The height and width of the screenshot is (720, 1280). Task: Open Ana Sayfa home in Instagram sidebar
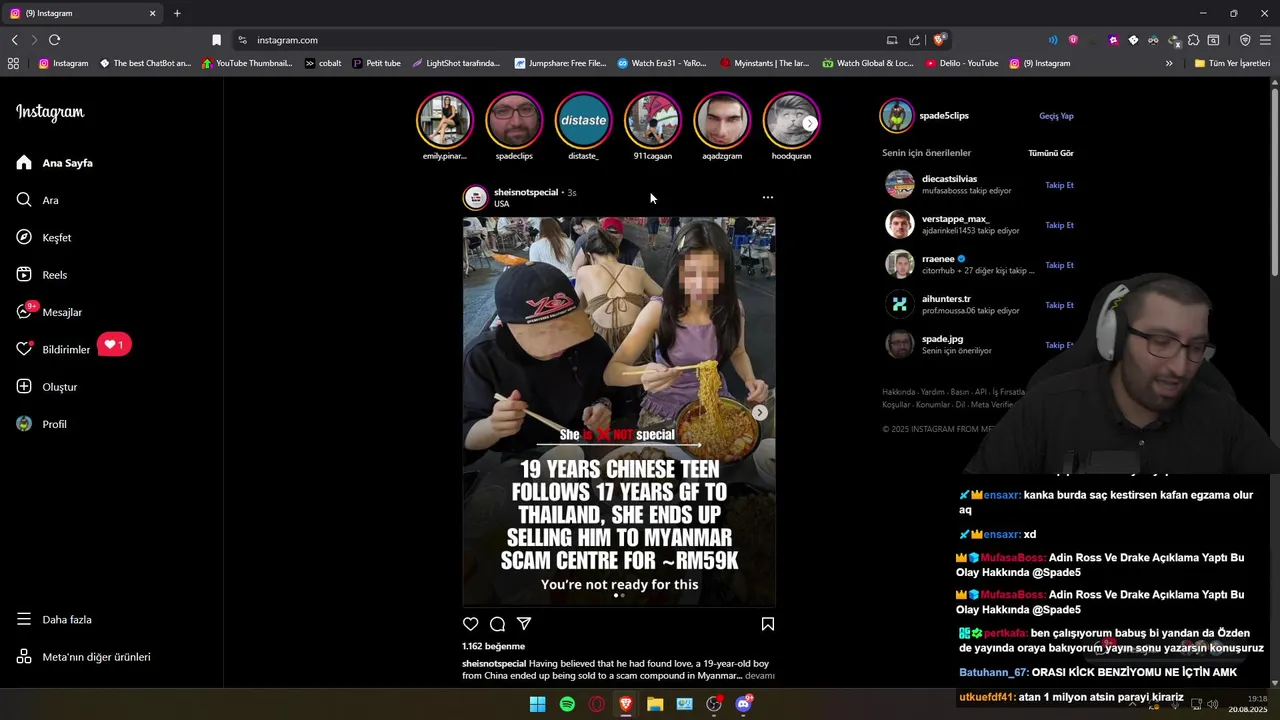click(56, 163)
